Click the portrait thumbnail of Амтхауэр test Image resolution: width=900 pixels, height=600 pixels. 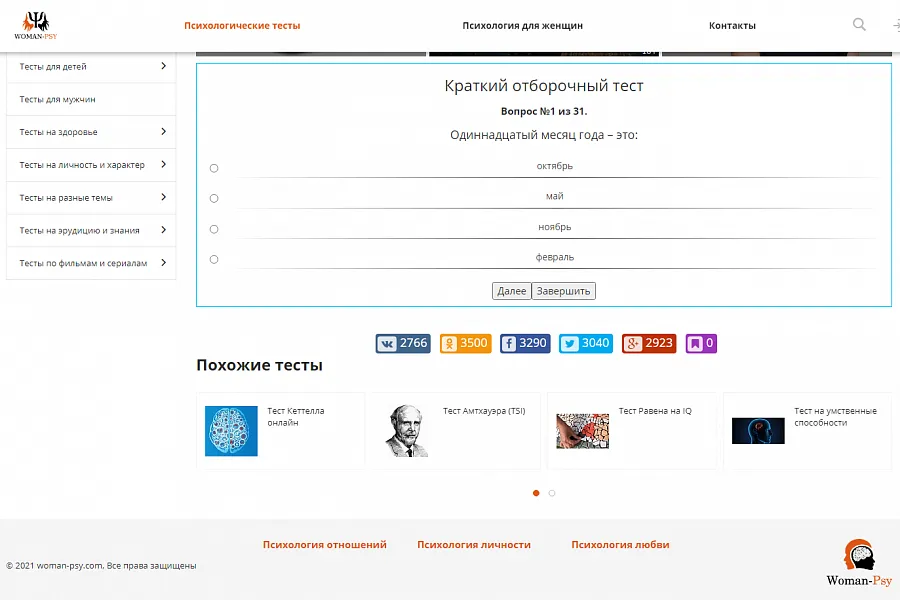[407, 431]
